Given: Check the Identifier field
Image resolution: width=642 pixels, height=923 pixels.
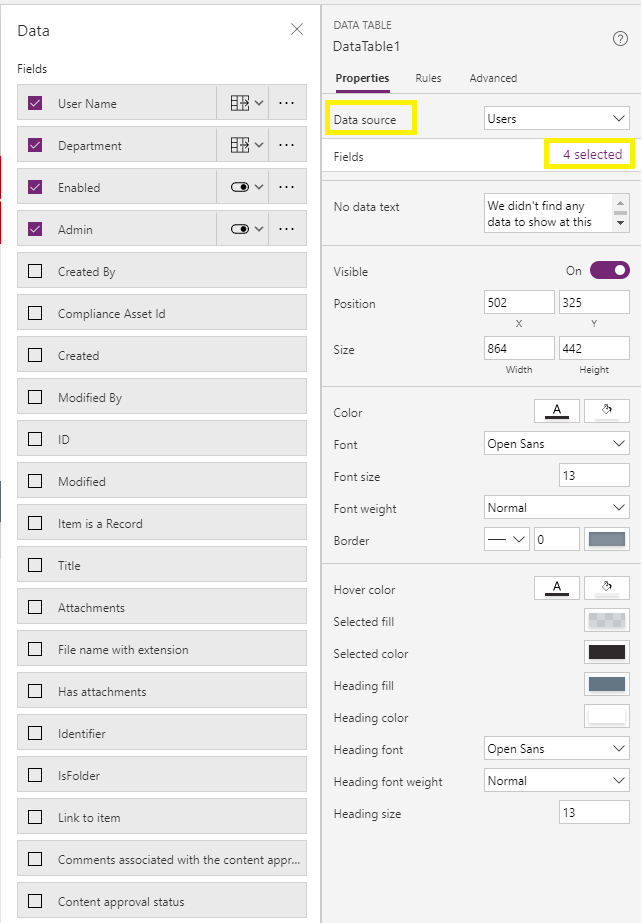Looking at the screenshot, I should (x=35, y=733).
